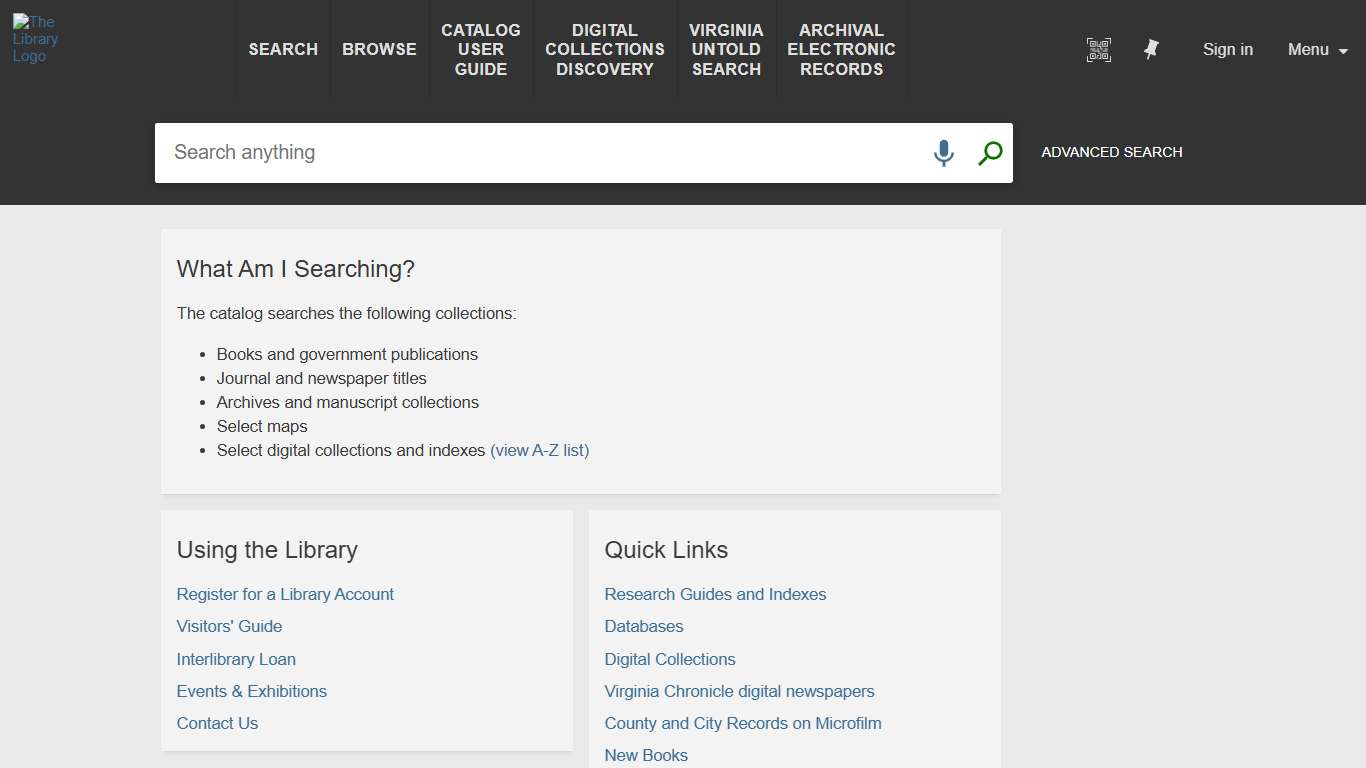1366x768 pixels.
Task: Open the SEARCH menu item
Action: tap(283, 49)
